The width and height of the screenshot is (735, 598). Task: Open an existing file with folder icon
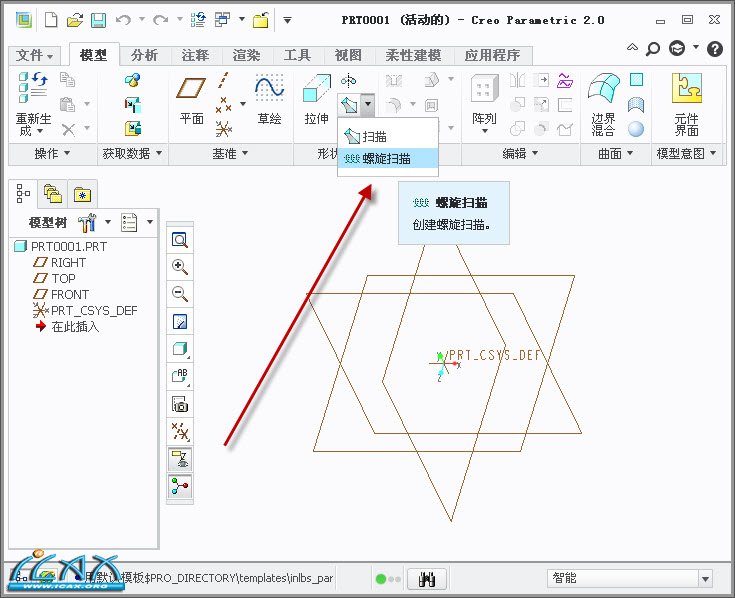(x=75, y=20)
